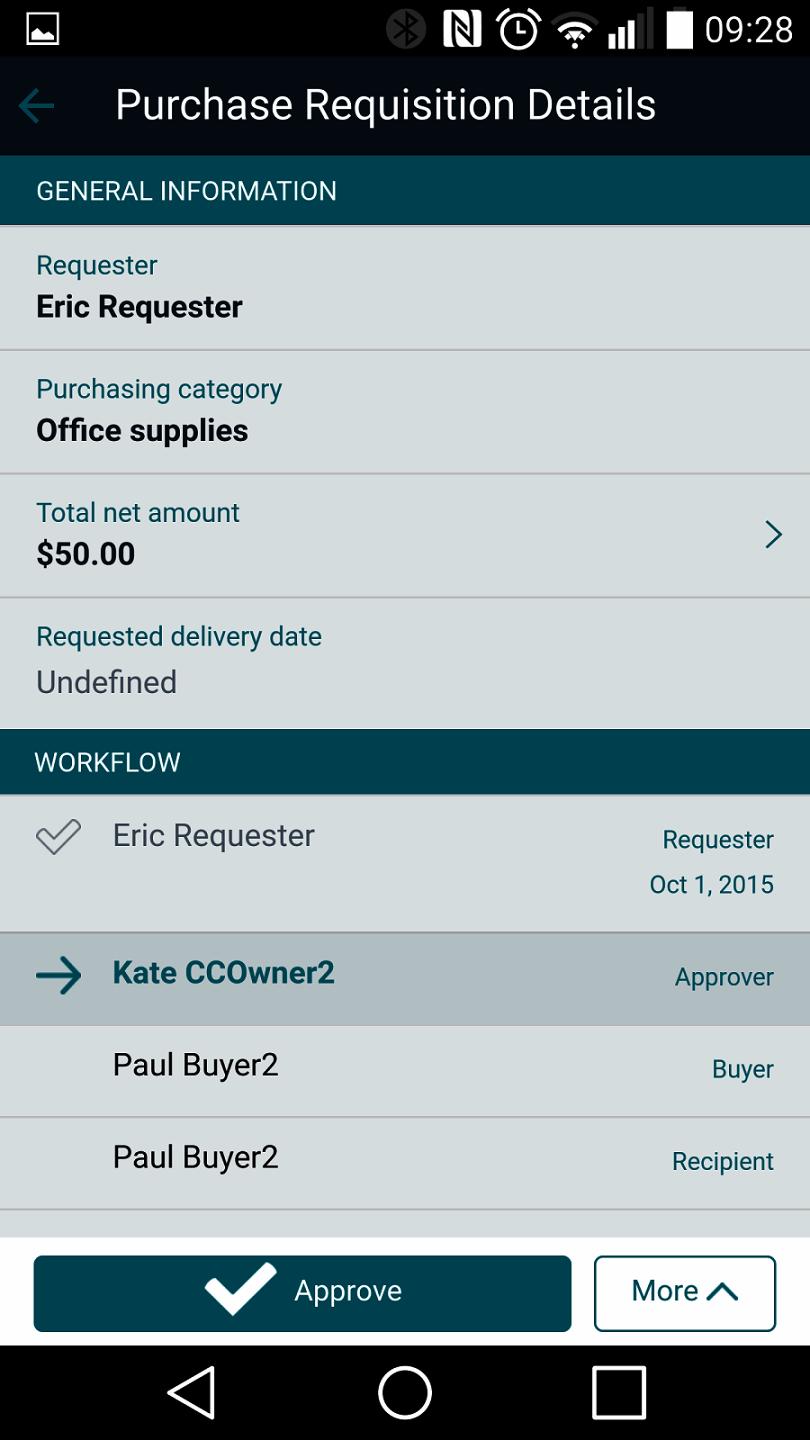Open Paul Buyer2 buyer workflow entry

tap(405, 1069)
